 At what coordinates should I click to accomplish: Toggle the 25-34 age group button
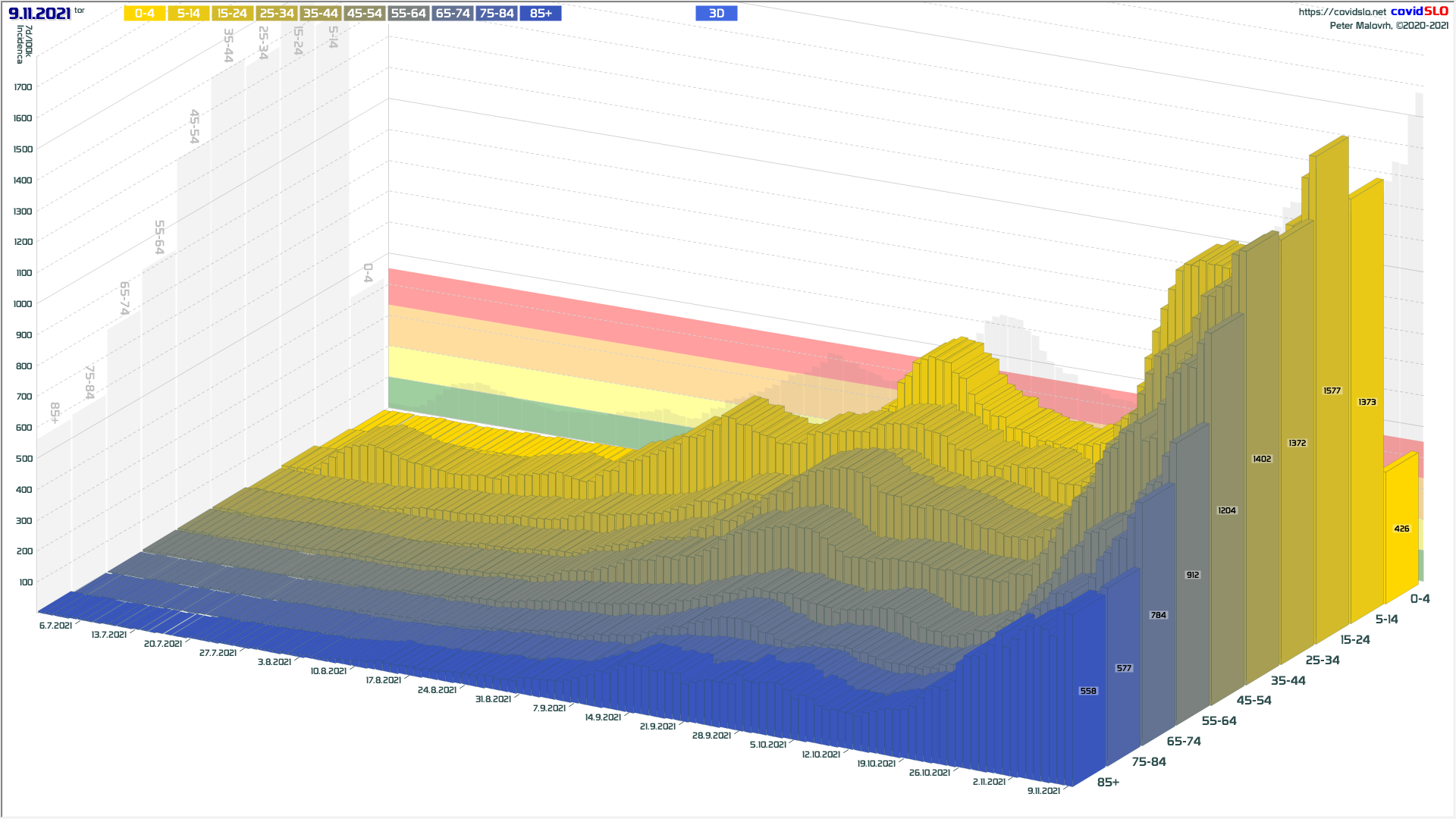click(x=276, y=14)
